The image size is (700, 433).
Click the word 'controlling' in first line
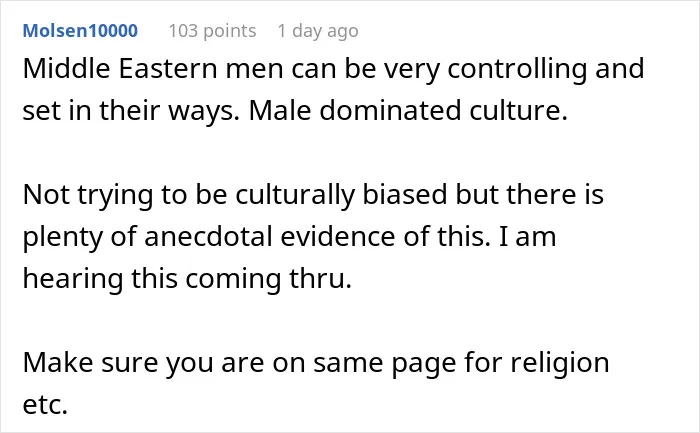pos(517,69)
